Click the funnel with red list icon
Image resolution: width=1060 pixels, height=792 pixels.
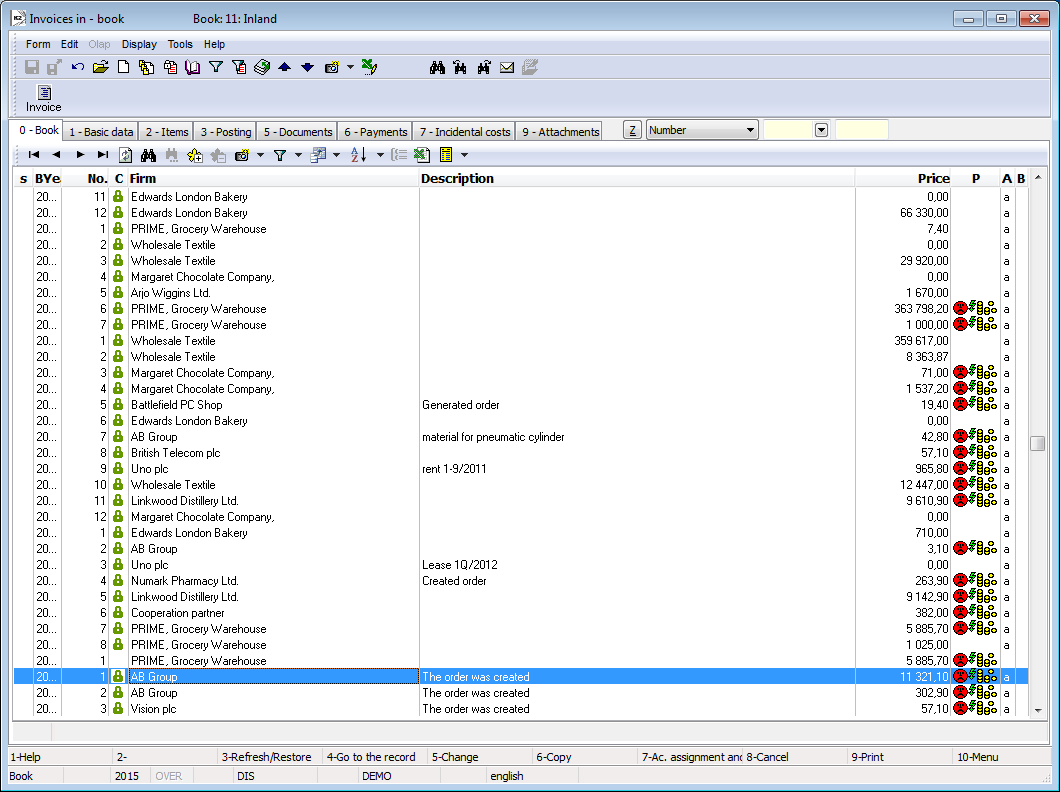(239, 67)
